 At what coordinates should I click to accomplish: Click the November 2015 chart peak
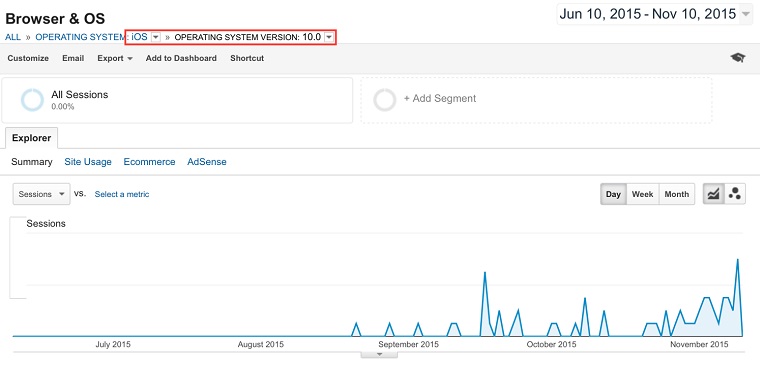737,260
